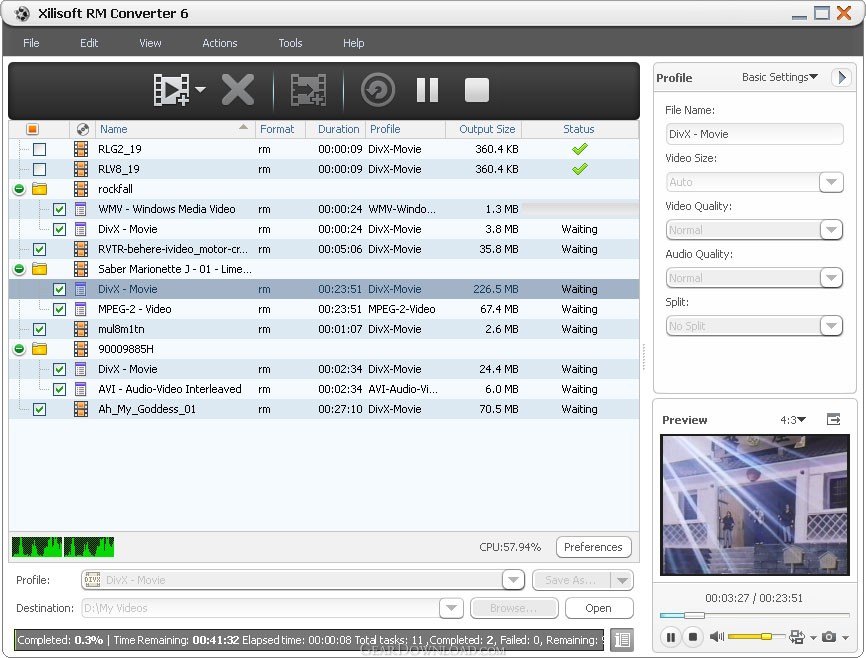Screen dimensions: 866x658
Task: Pause the conversion from the main toolbar
Action: pyautogui.click(x=427, y=90)
